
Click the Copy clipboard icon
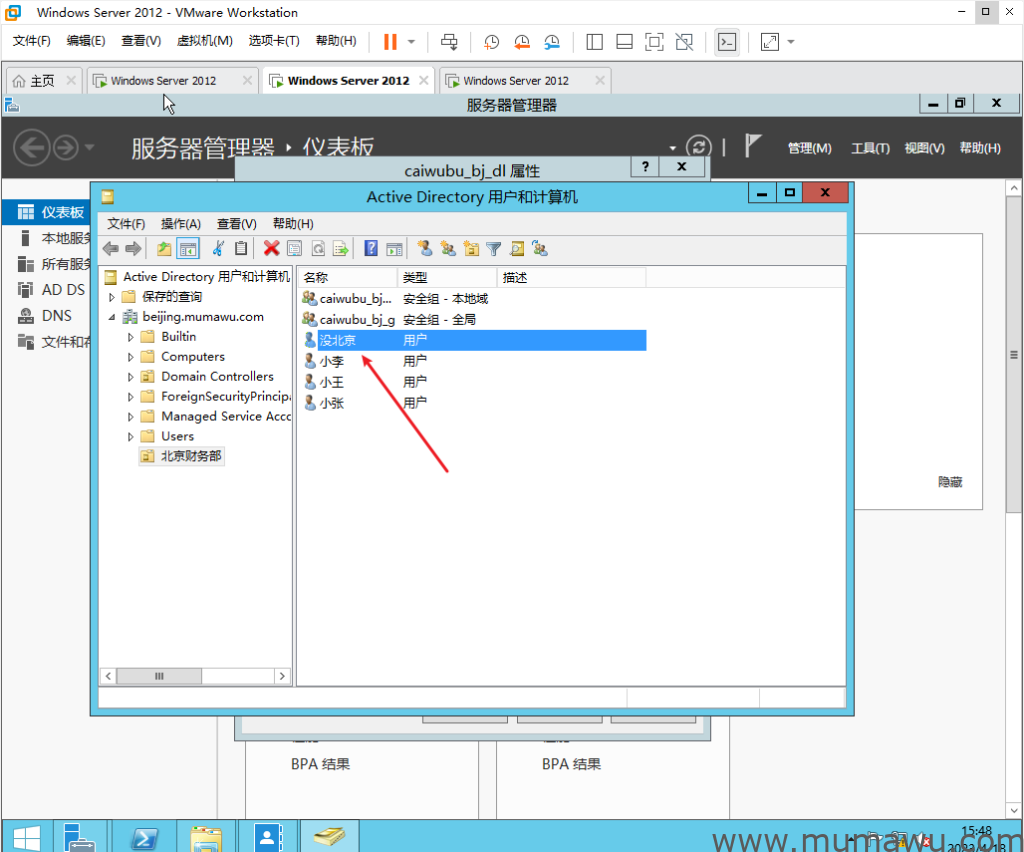[x=241, y=249]
